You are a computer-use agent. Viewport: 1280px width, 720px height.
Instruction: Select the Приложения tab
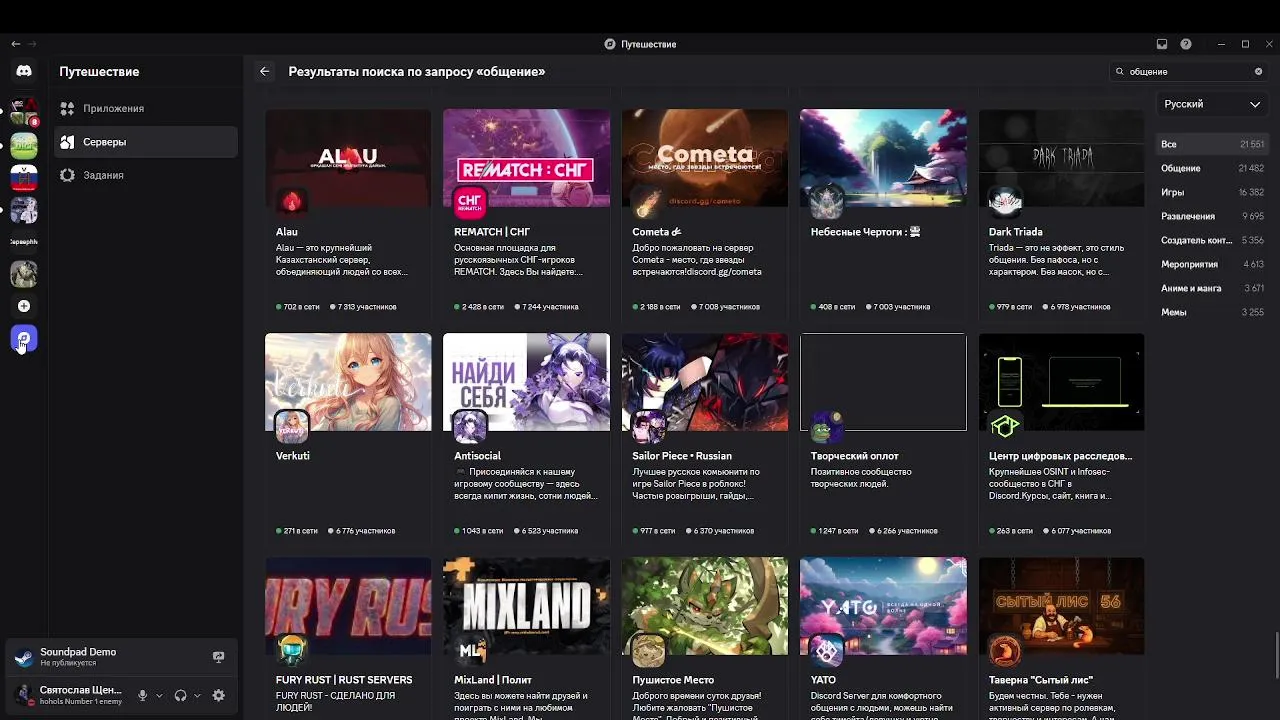[146, 108]
